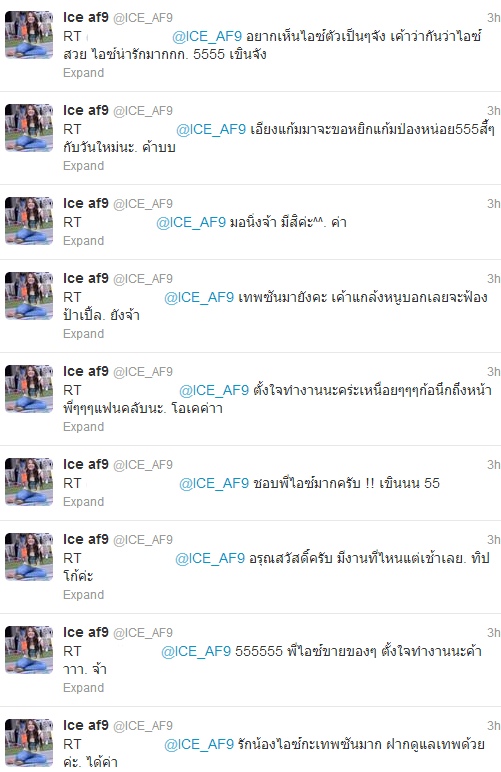
Task: Open the avatar beside the ชอบพี่ไอซ์มากครับ tweet
Action: coord(29,482)
